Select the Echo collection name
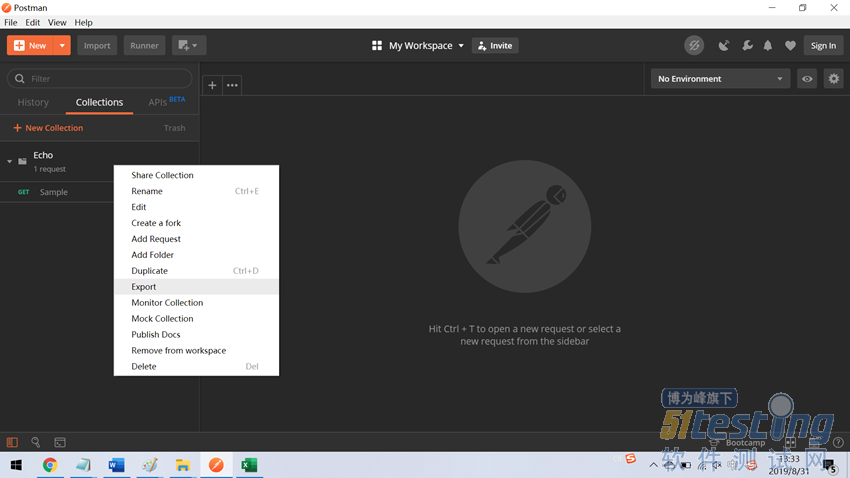Screen dimensions: 850x478 point(43,155)
